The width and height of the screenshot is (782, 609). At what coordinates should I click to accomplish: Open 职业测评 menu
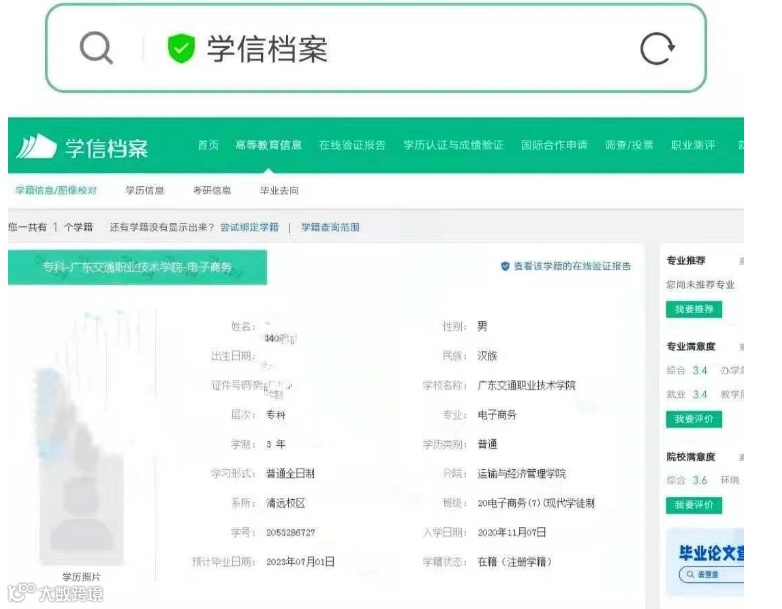pos(693,145)
